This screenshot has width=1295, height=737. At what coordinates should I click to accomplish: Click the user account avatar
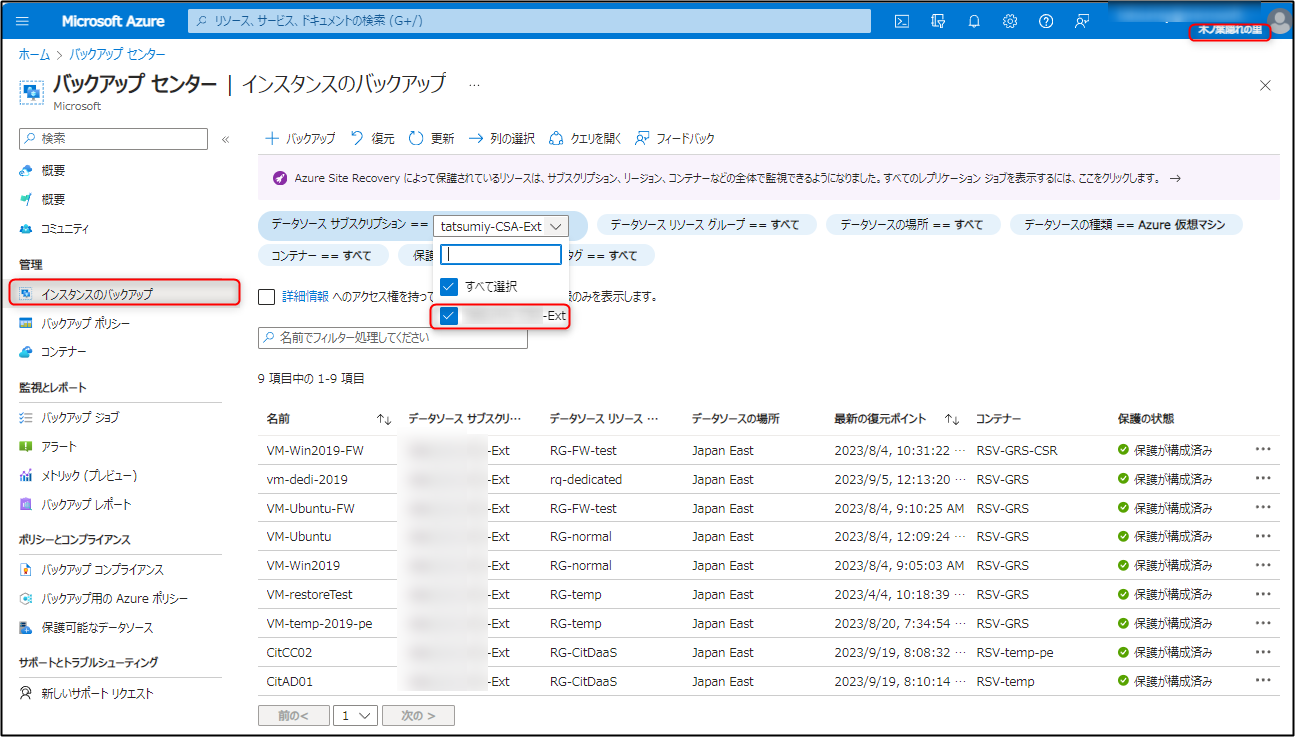(x=1278, y=20)
